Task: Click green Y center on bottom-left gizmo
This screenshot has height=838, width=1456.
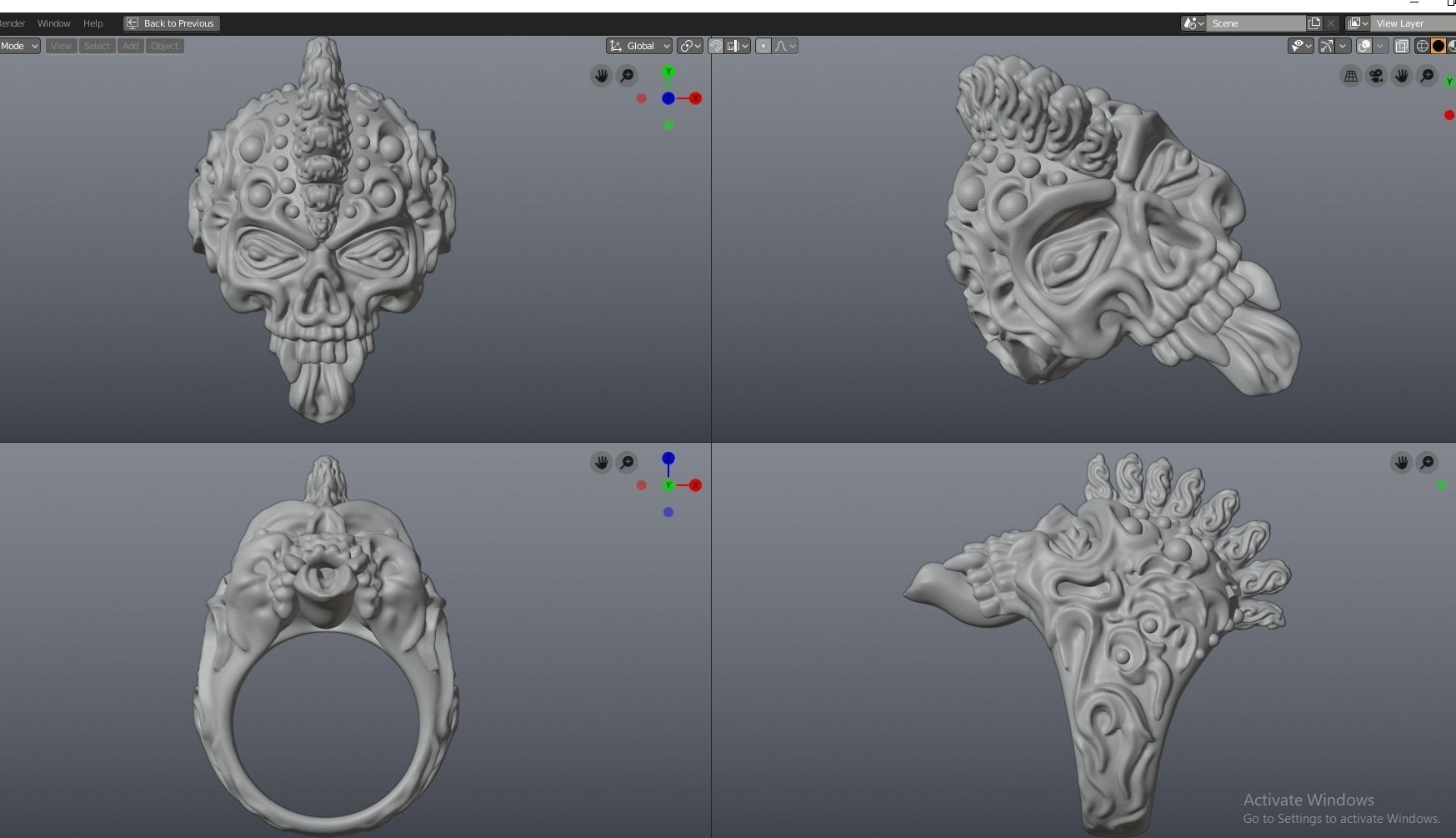Action: coord(668,485)
